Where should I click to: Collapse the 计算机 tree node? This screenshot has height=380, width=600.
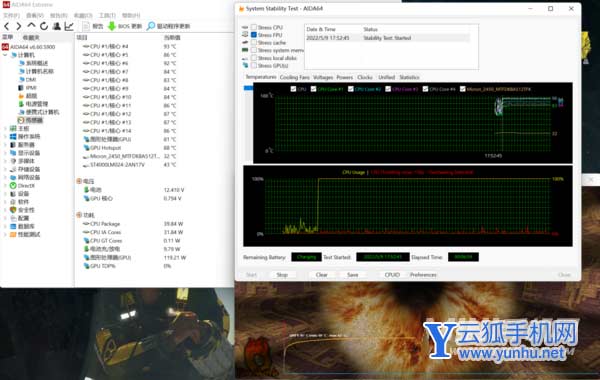pyautogui.click(x=5, y=55)
